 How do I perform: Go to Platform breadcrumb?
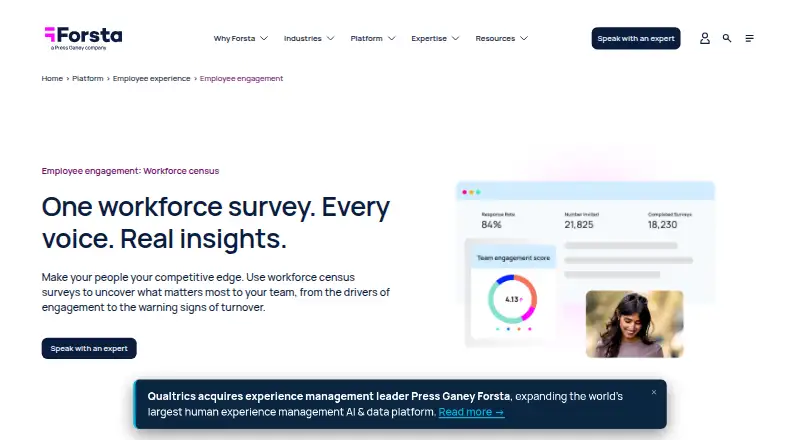tap(88, 78)
